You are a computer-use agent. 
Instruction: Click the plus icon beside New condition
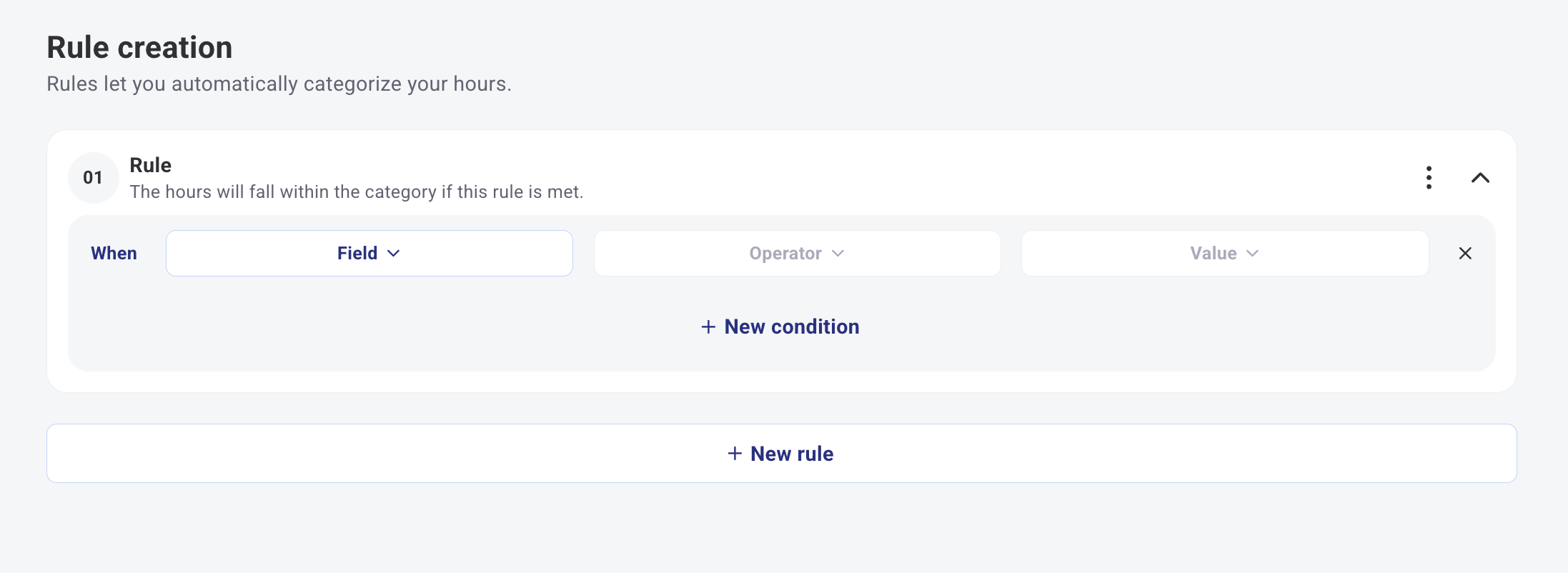tap(708, 327)
